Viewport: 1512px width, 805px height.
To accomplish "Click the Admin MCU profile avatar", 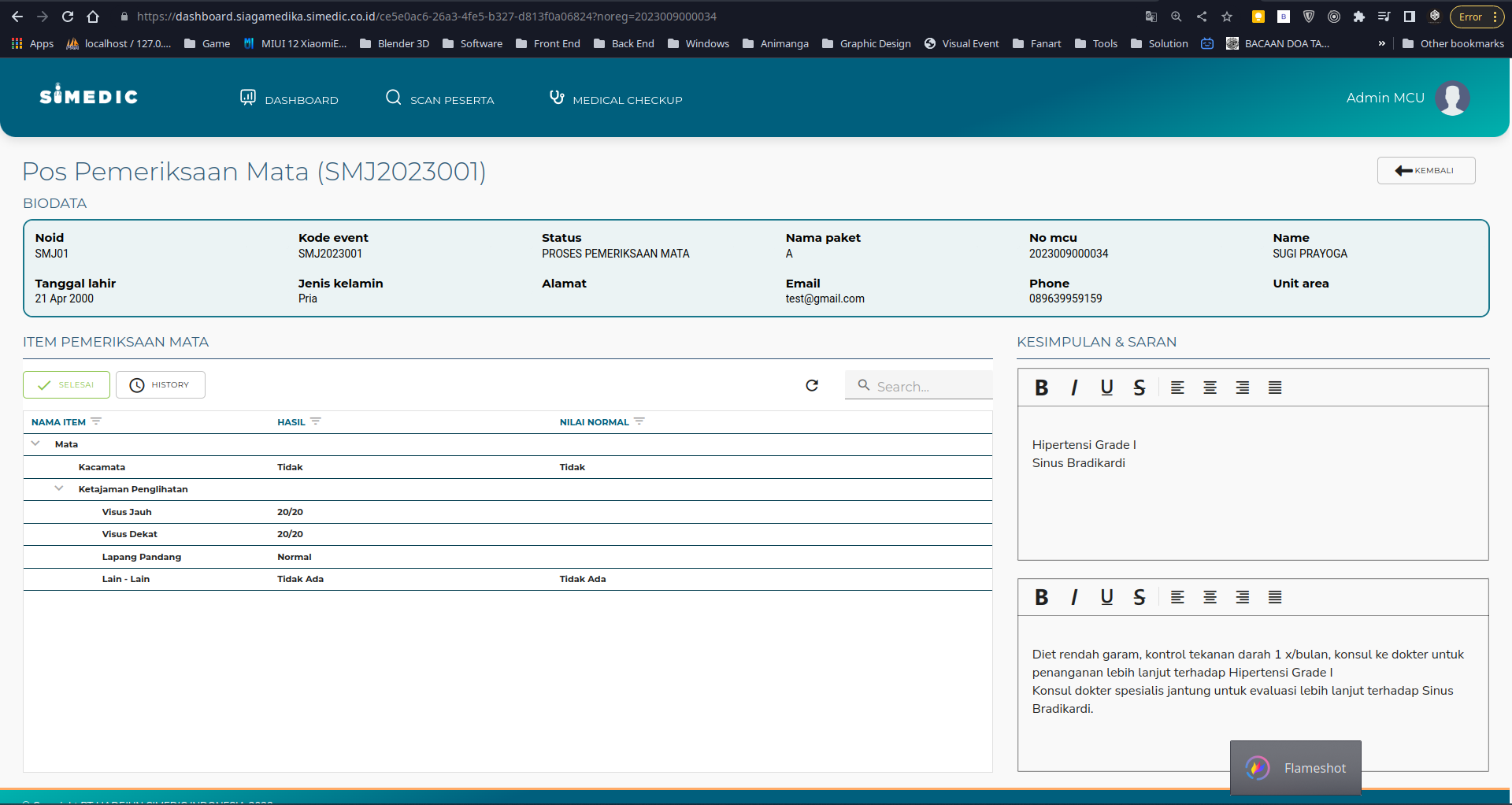I will [x=1451, y=98].
